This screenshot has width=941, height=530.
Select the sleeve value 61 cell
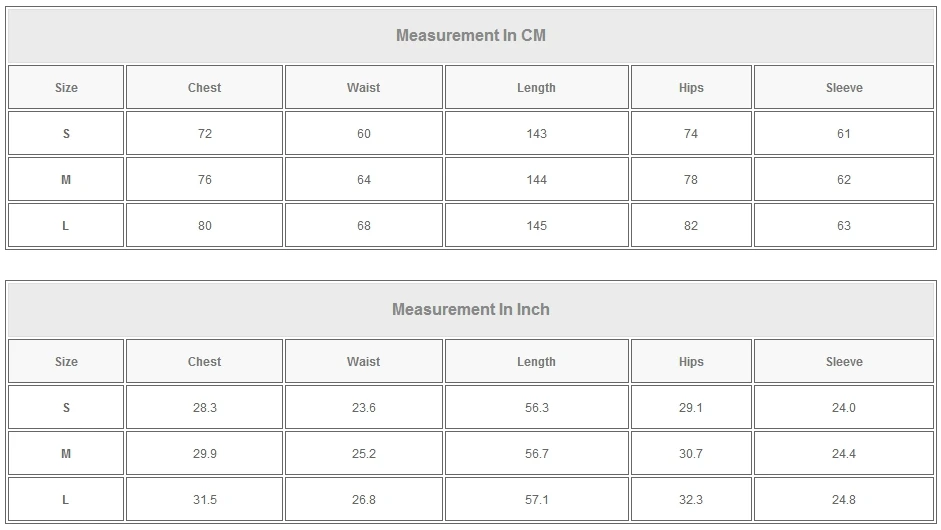click(x=844, y=134)
